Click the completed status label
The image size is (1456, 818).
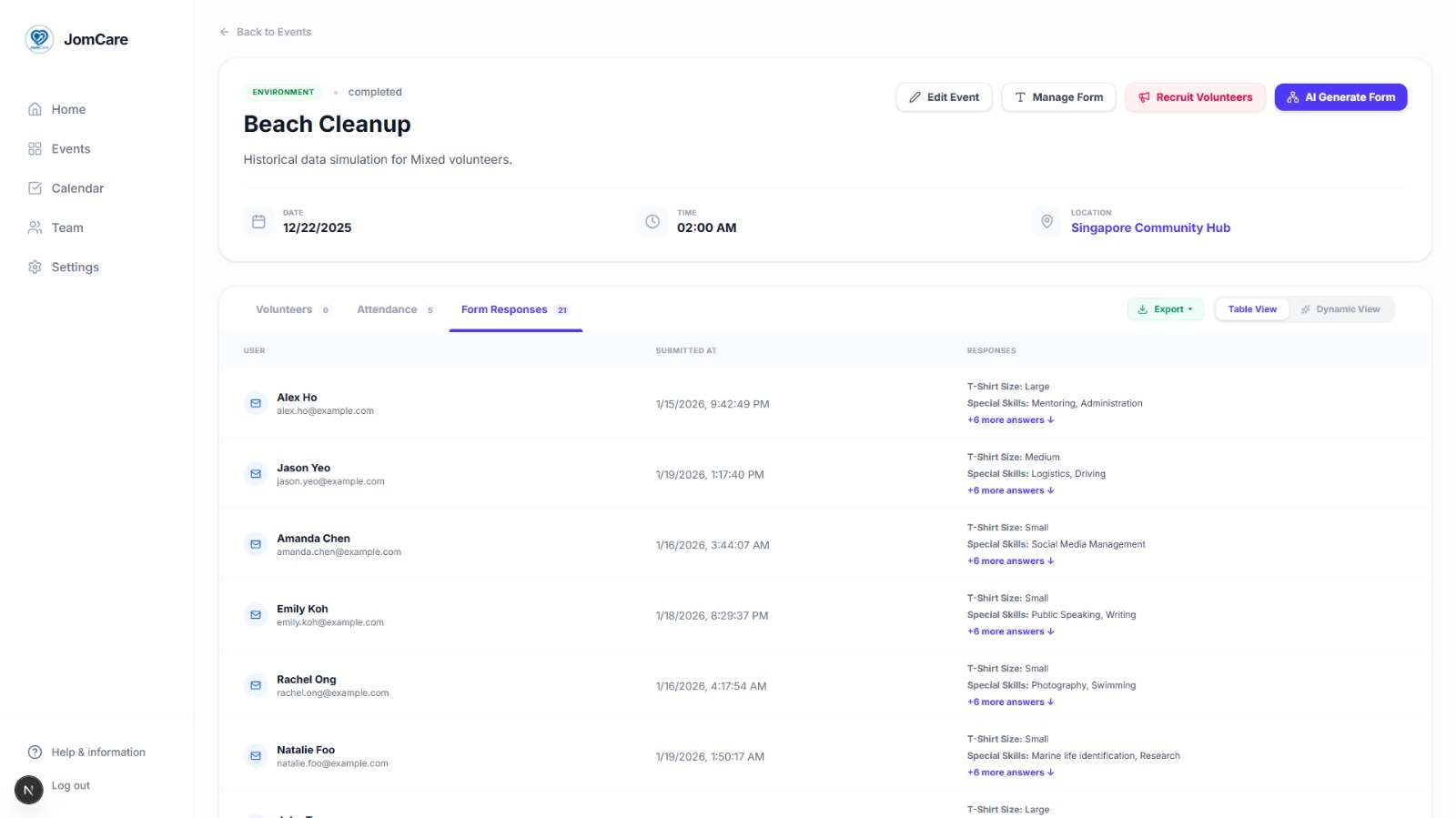(375, 92)
